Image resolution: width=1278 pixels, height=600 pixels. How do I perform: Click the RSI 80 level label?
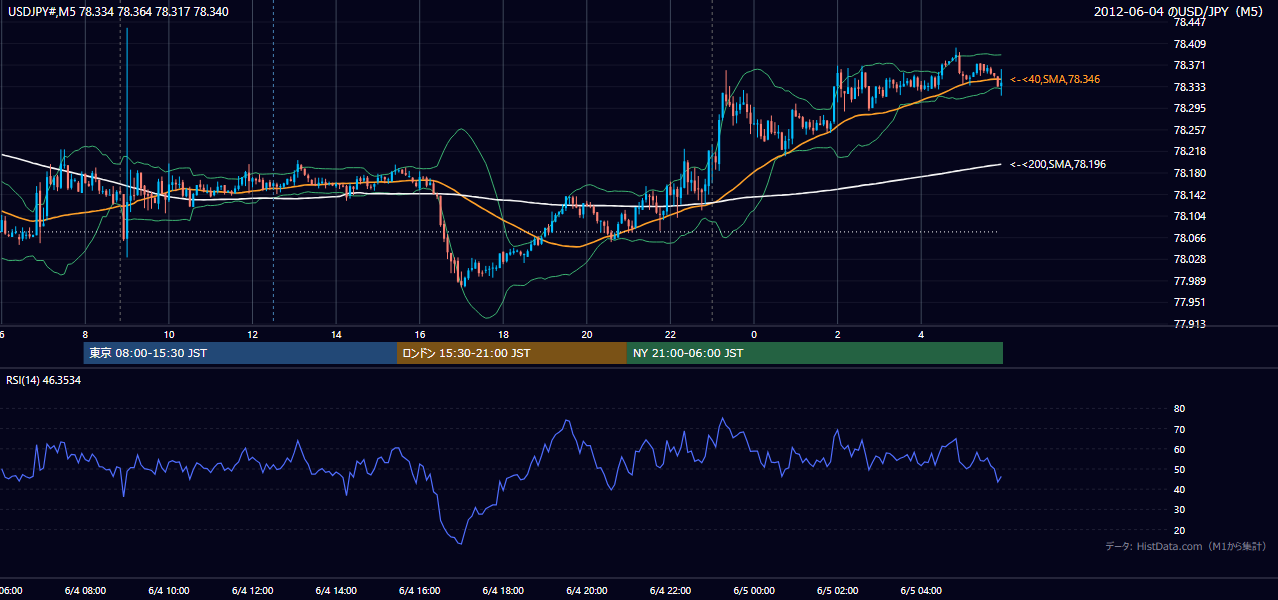(1180, 409)
